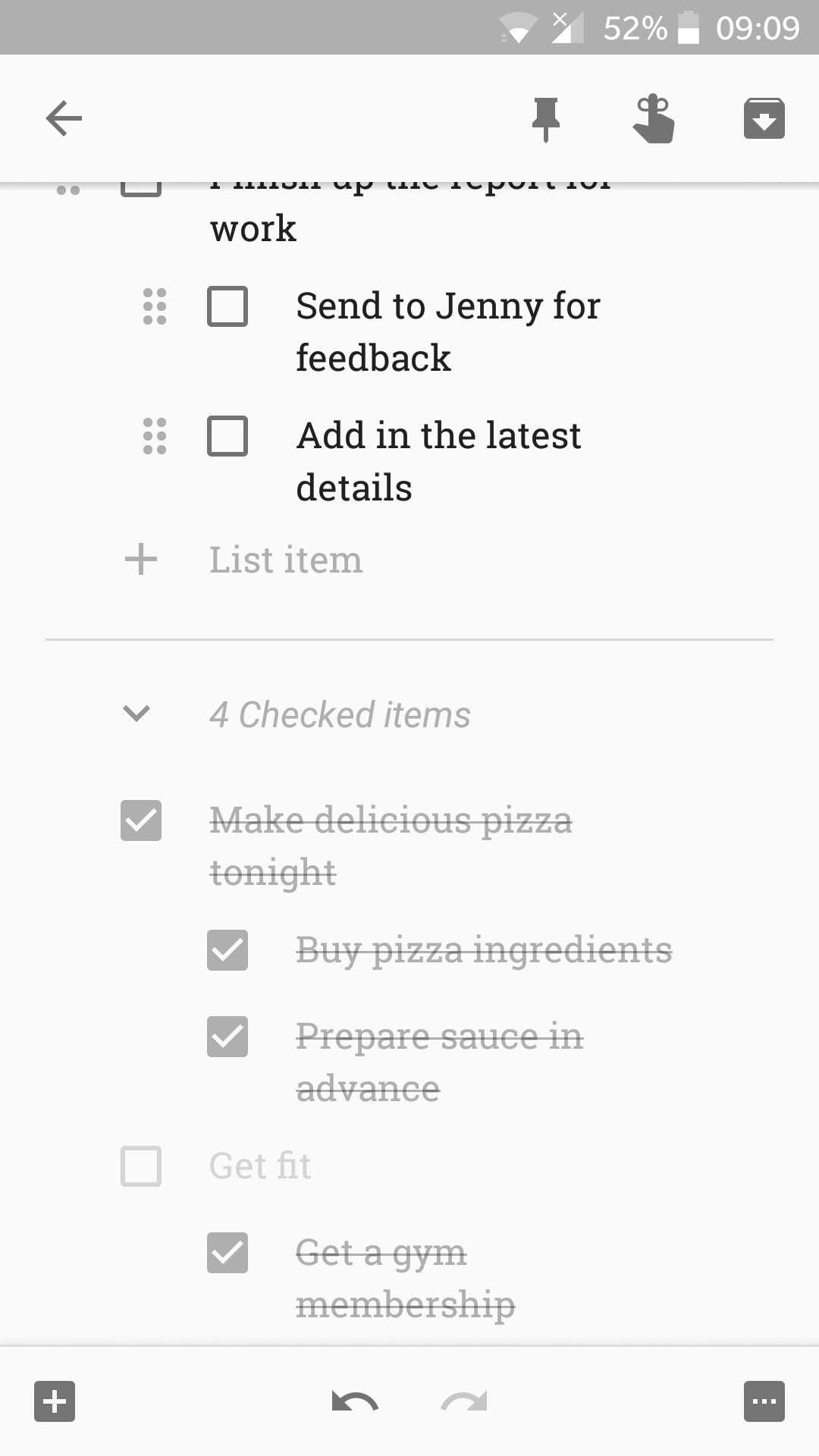Check the Send to Jenny for feedback box

pyautogui.click(x=227, y=306)
